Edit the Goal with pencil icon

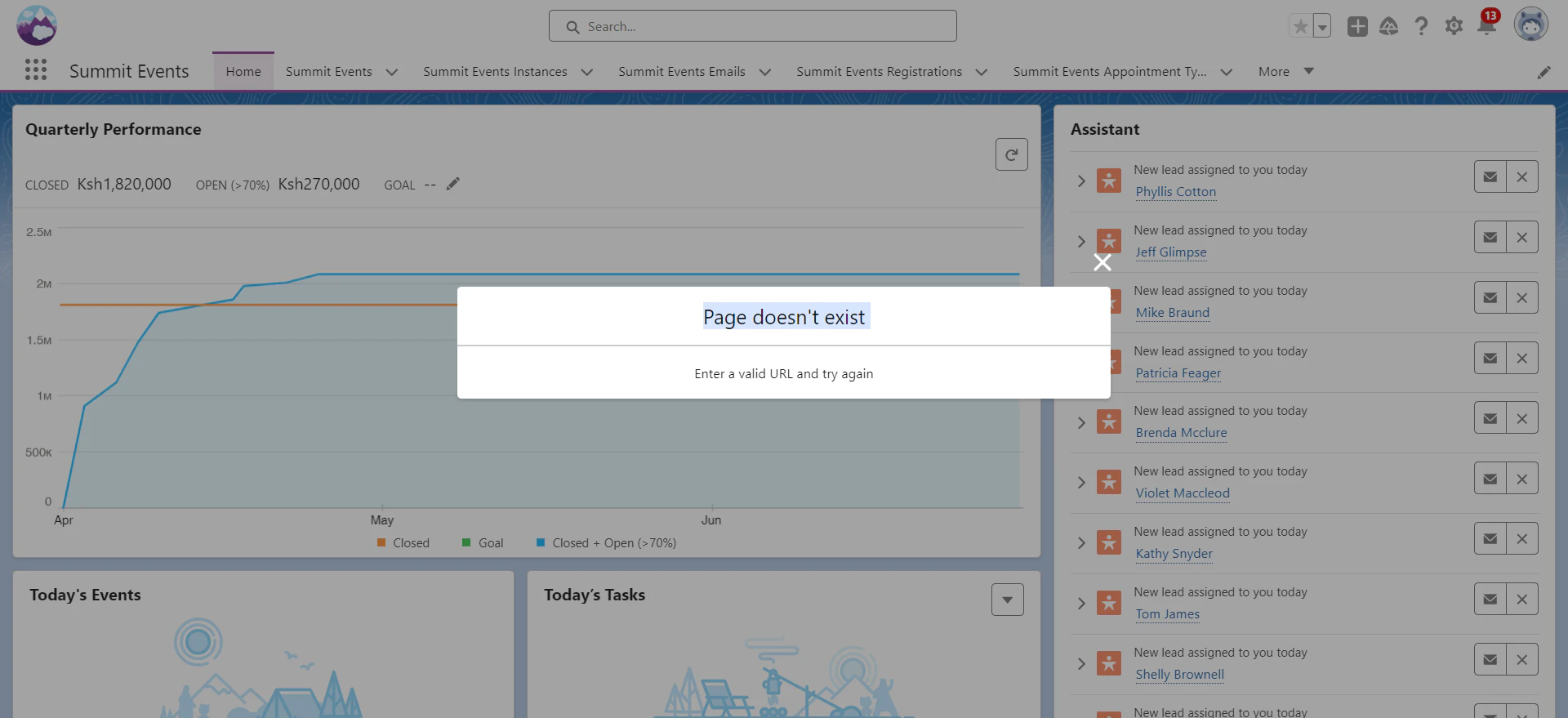tap(453, 184)
